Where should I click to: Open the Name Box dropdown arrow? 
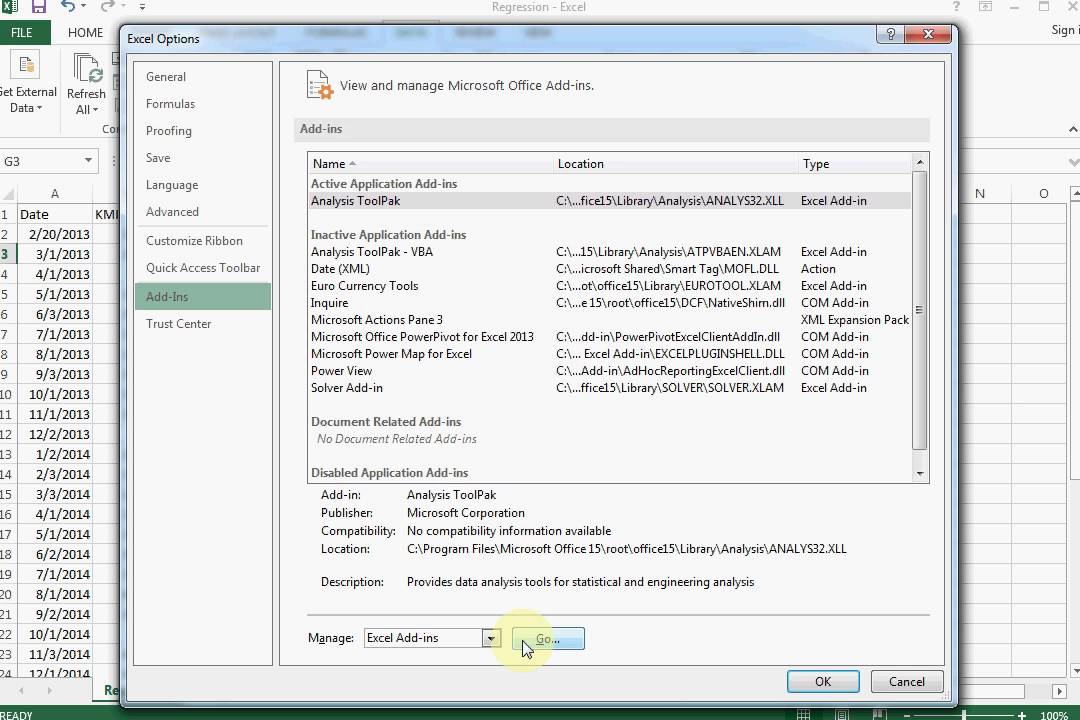pyautogui.click(x=88, y=161)
